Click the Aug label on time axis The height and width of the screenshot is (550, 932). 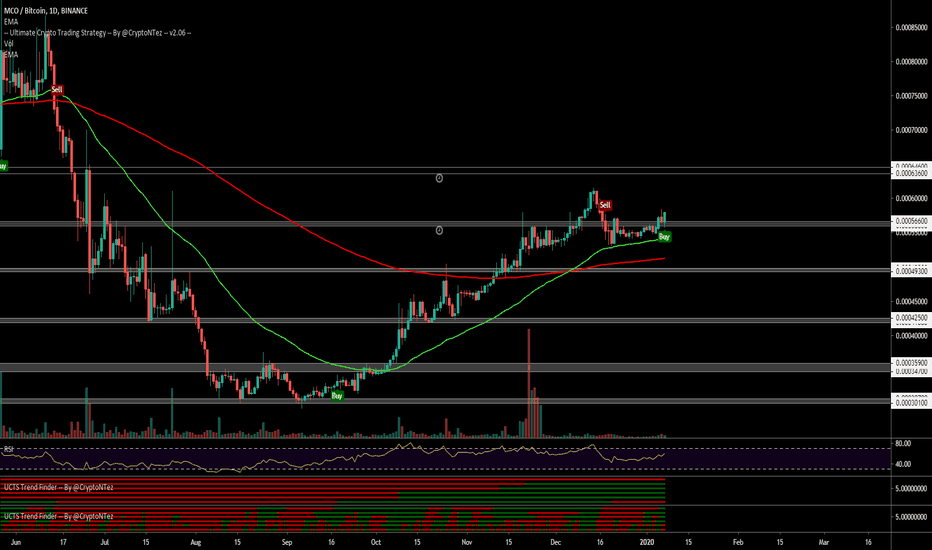[x=196, y=542]
